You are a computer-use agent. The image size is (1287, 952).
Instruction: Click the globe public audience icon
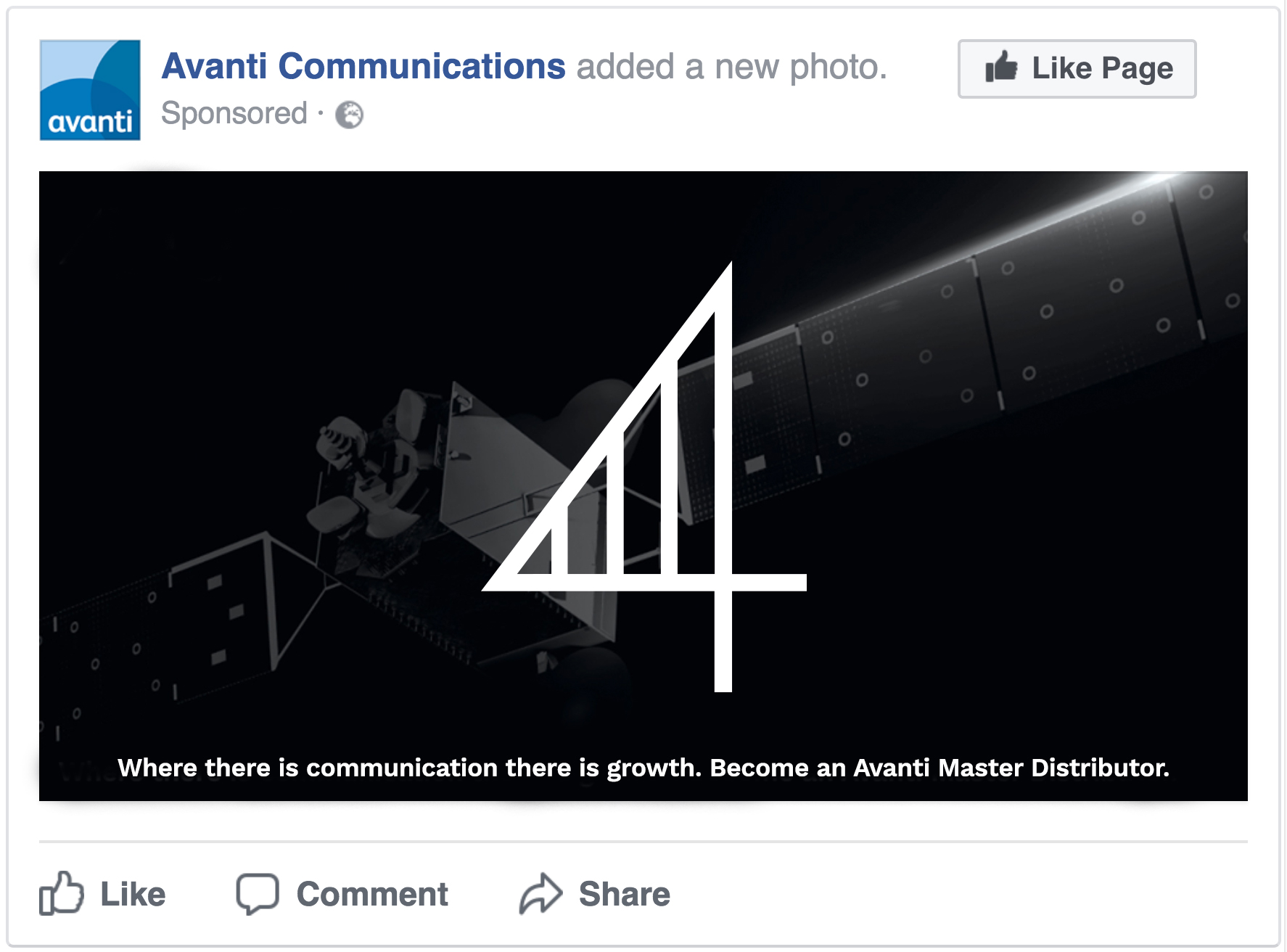pos(349,115)
